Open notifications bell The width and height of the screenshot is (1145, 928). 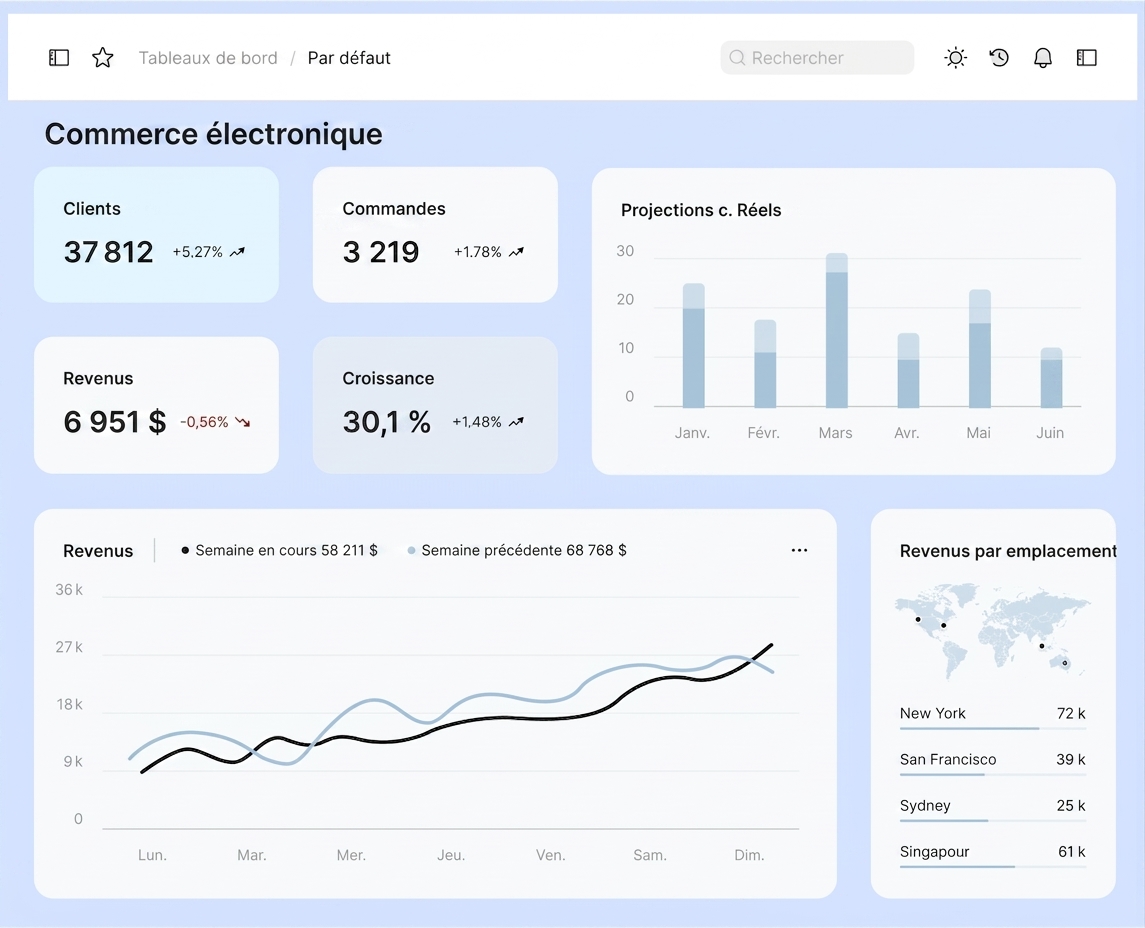pos(1043,58)
